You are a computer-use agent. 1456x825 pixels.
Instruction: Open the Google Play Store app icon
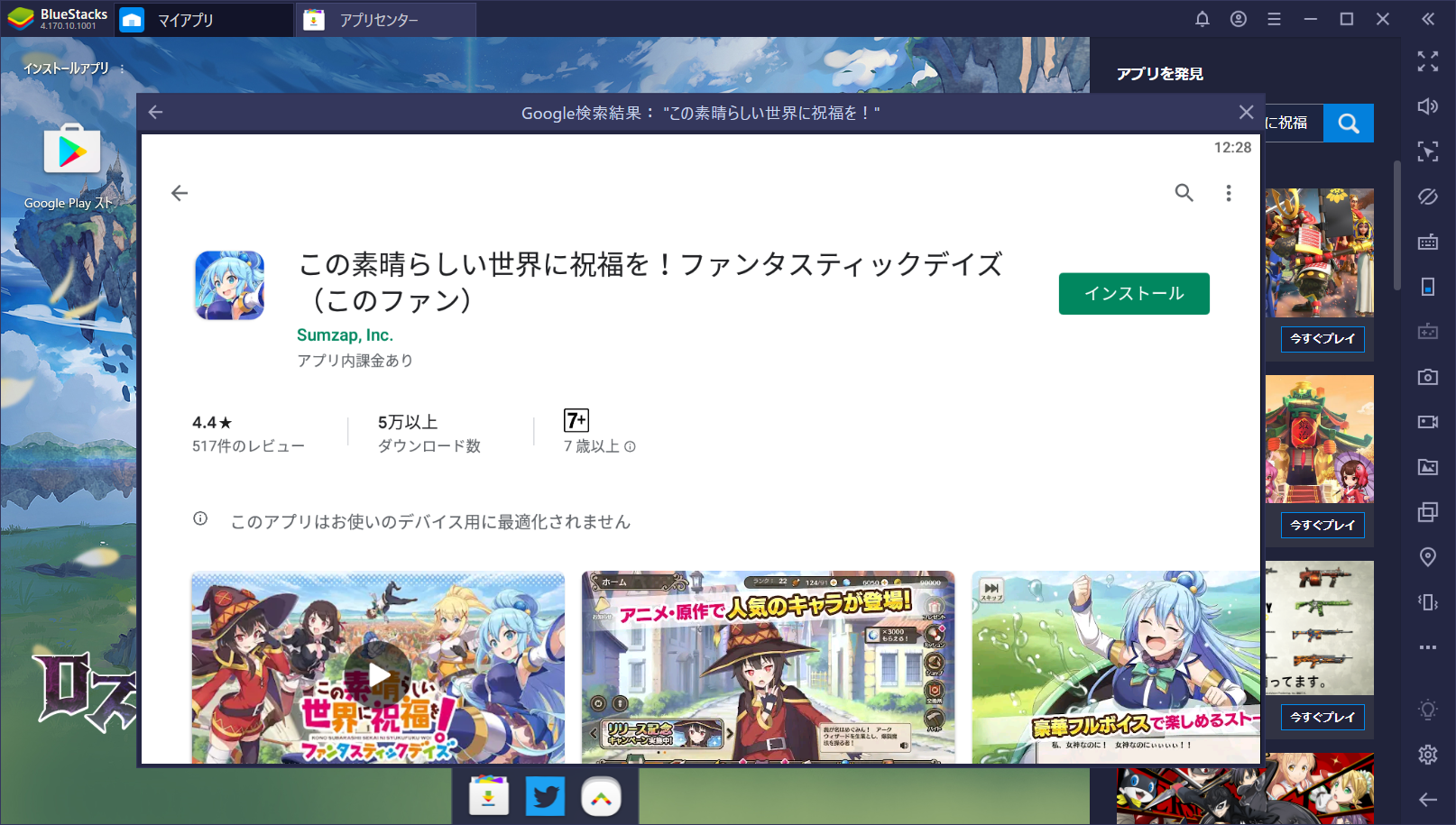[x=72, y=150]
